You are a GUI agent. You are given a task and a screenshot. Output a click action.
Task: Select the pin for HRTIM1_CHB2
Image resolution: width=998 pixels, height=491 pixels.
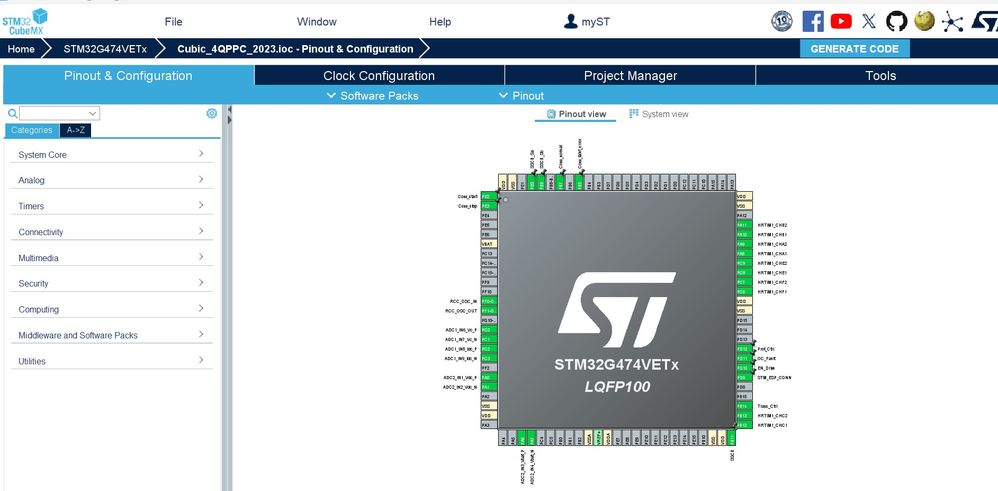click(744, 225)
